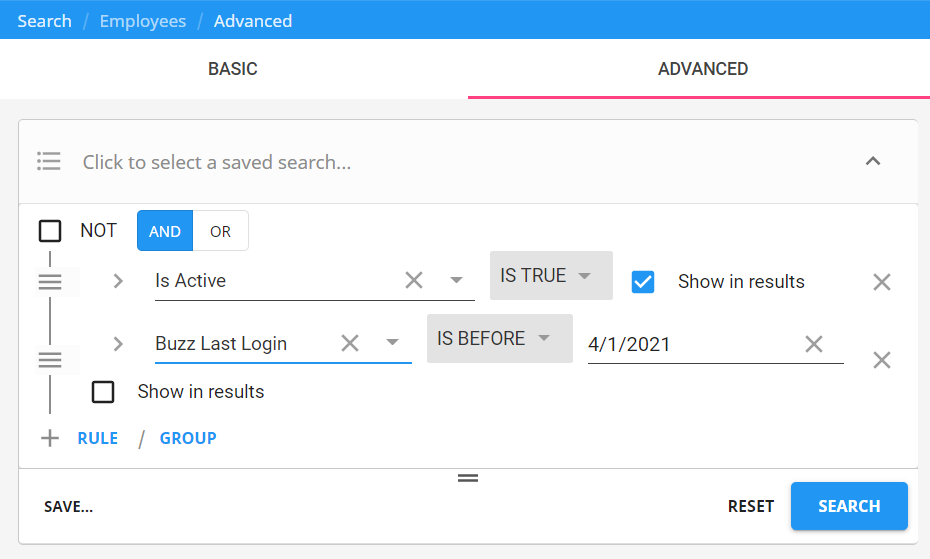Viewport: 930px width, 559px height.
Task: Select the OR operator
Action: 220,231
